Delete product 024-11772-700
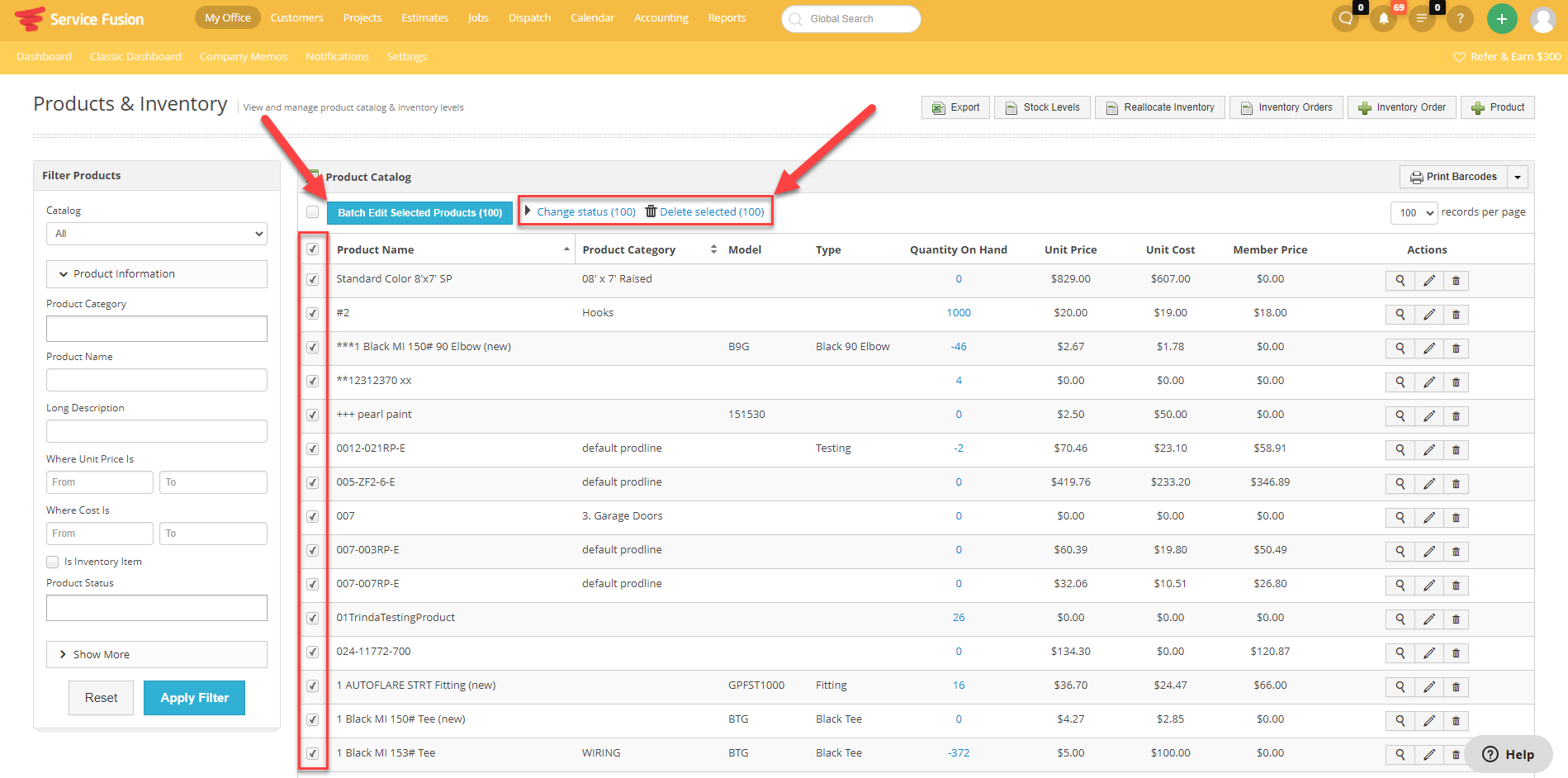The height and width of the screenshot is (778, 1568). [x=1456, y=653]
